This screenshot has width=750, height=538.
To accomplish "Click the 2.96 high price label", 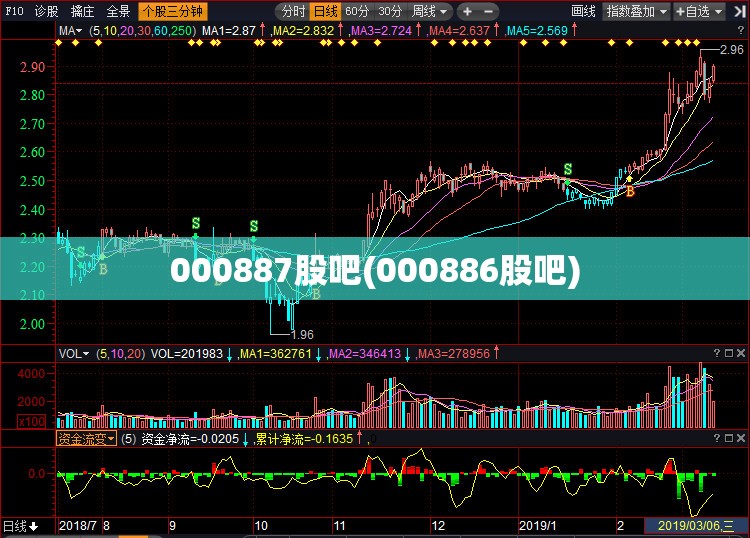I will pos(732,50).
